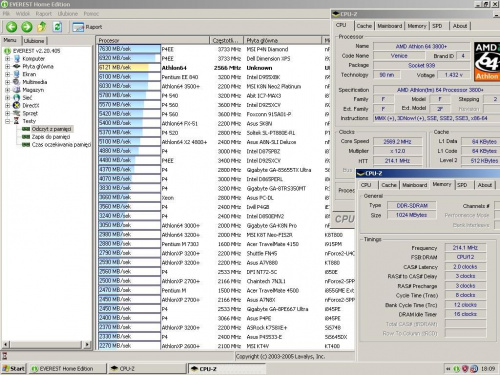Screen dimensions: 500x375
Task: Select the highlighted 6121 MB/sek Athlon64 bar
Action: (x=129, y=68)
